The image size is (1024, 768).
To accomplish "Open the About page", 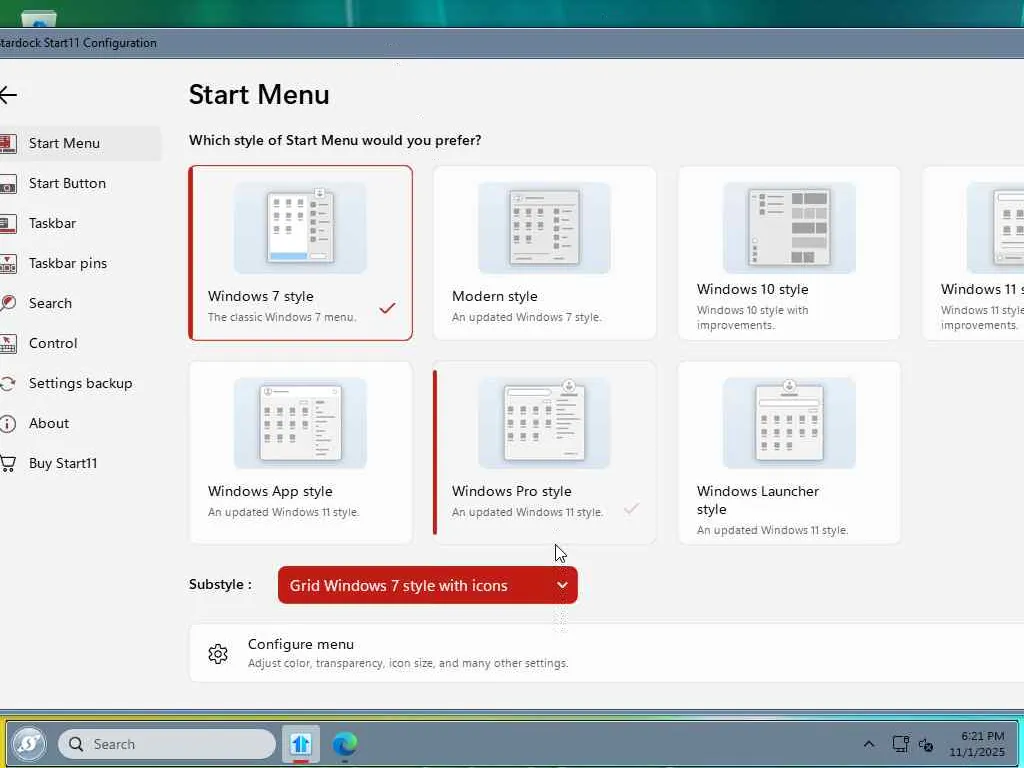I will pyautogui.click(x=80, y=423).
